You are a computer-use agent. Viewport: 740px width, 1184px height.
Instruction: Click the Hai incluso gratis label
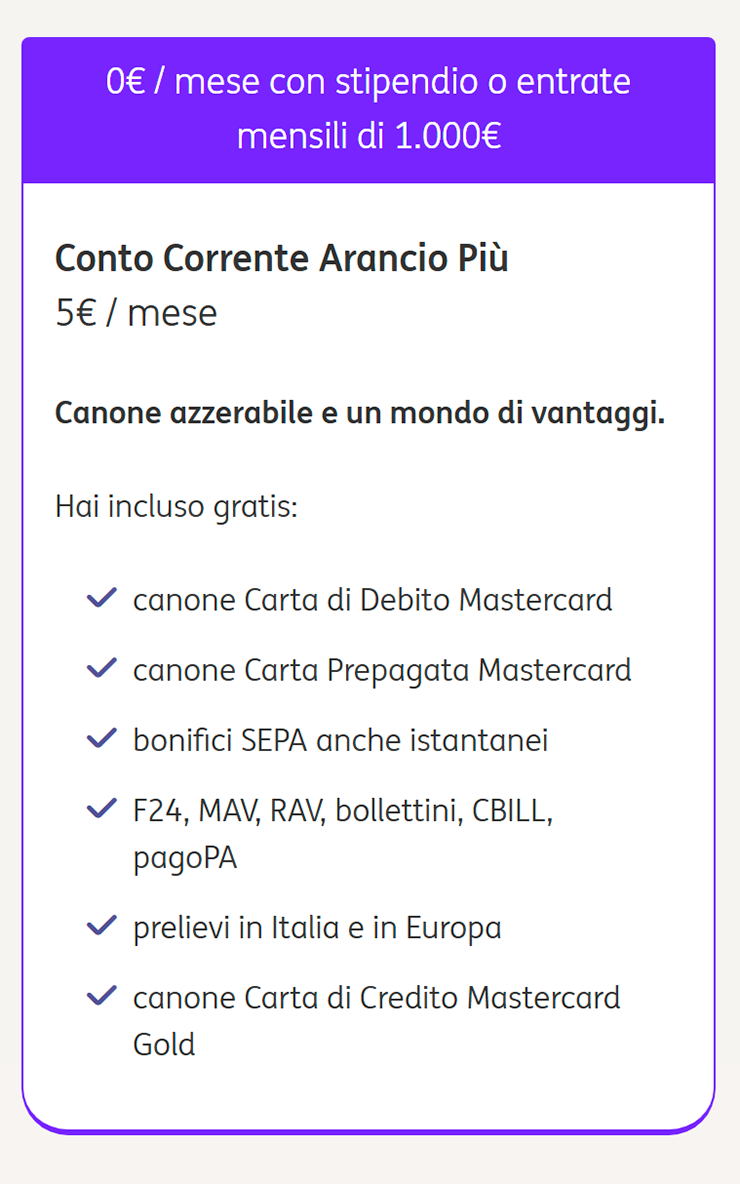tap(177, 507)
